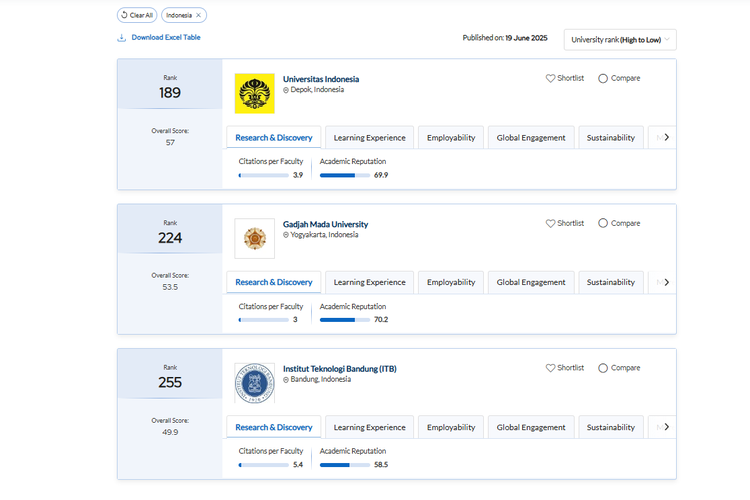Viewport: 750px width, 500px height.
Task: Open Employability tab for Gadjah Mada University
Action: coord(450,282)
